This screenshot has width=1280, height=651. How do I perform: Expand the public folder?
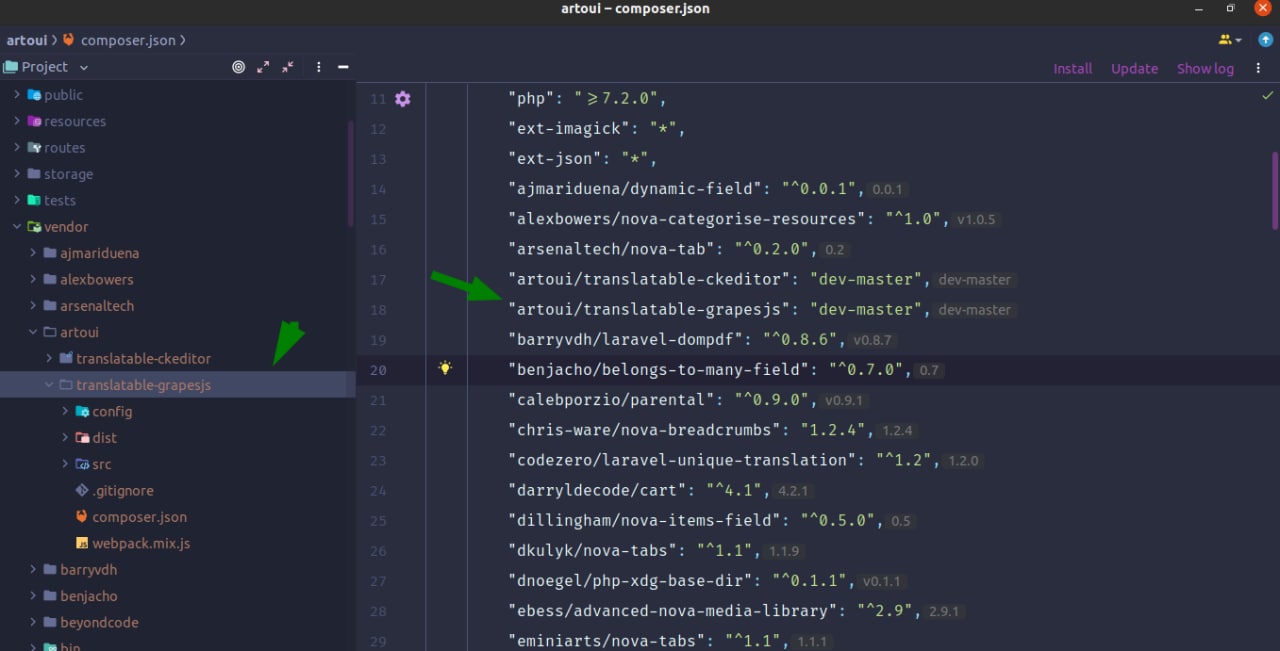point(17,95)
